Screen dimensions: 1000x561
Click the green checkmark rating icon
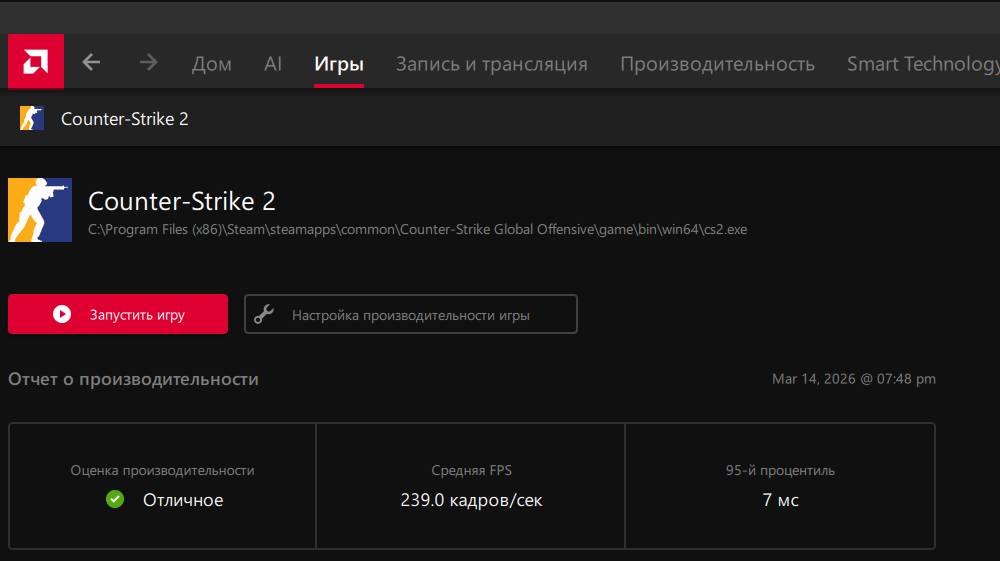tap(115, 499)
